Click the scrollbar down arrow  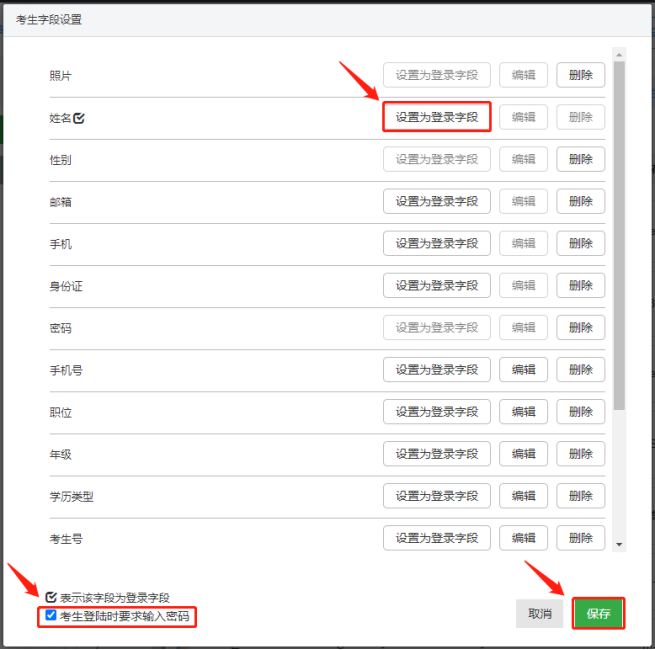(x=619, y=545)
